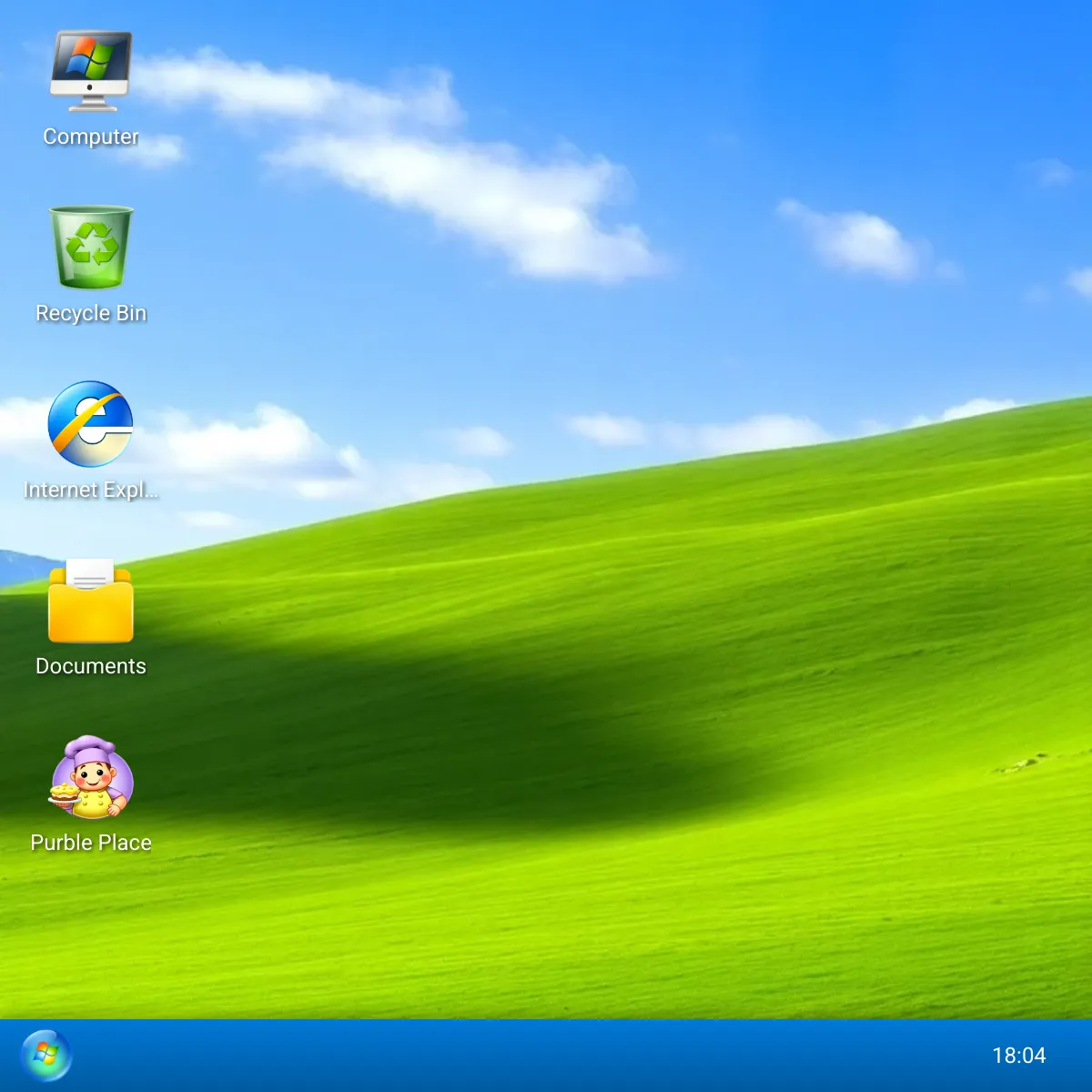Screen dimensions: 1092x1092
Task: Click the Documents label text
Action: (x=91, y=666)
